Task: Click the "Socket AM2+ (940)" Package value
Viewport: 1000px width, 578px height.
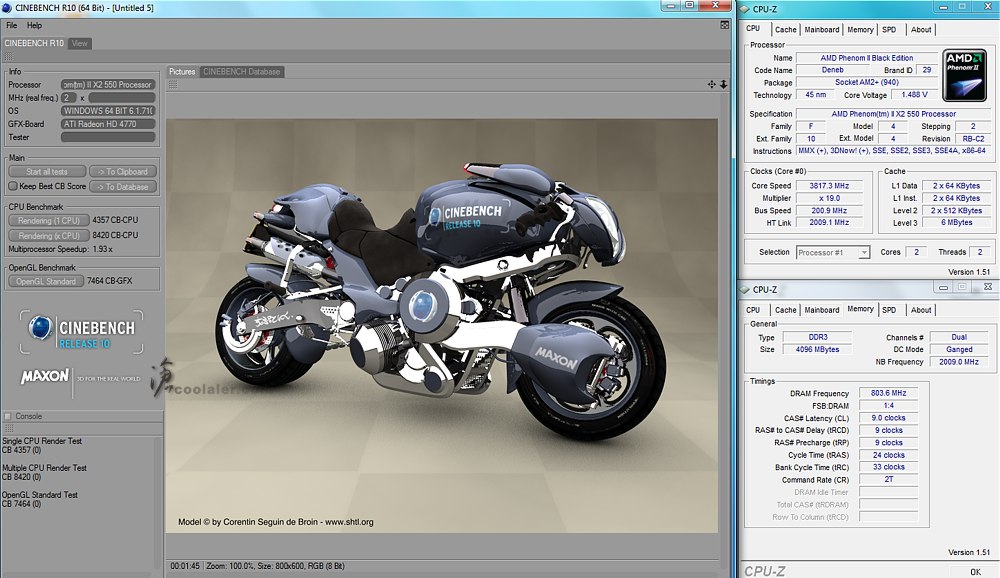Action: coord(867,82)
